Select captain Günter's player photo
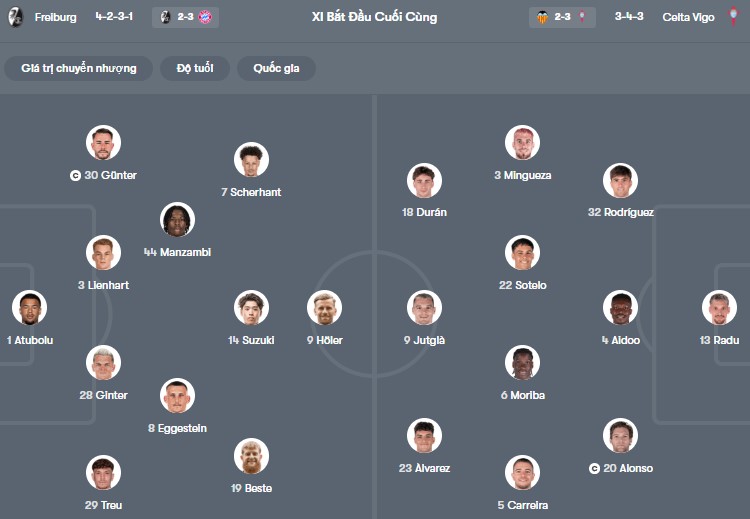750x519 pixels. click(x=103, y=143)
